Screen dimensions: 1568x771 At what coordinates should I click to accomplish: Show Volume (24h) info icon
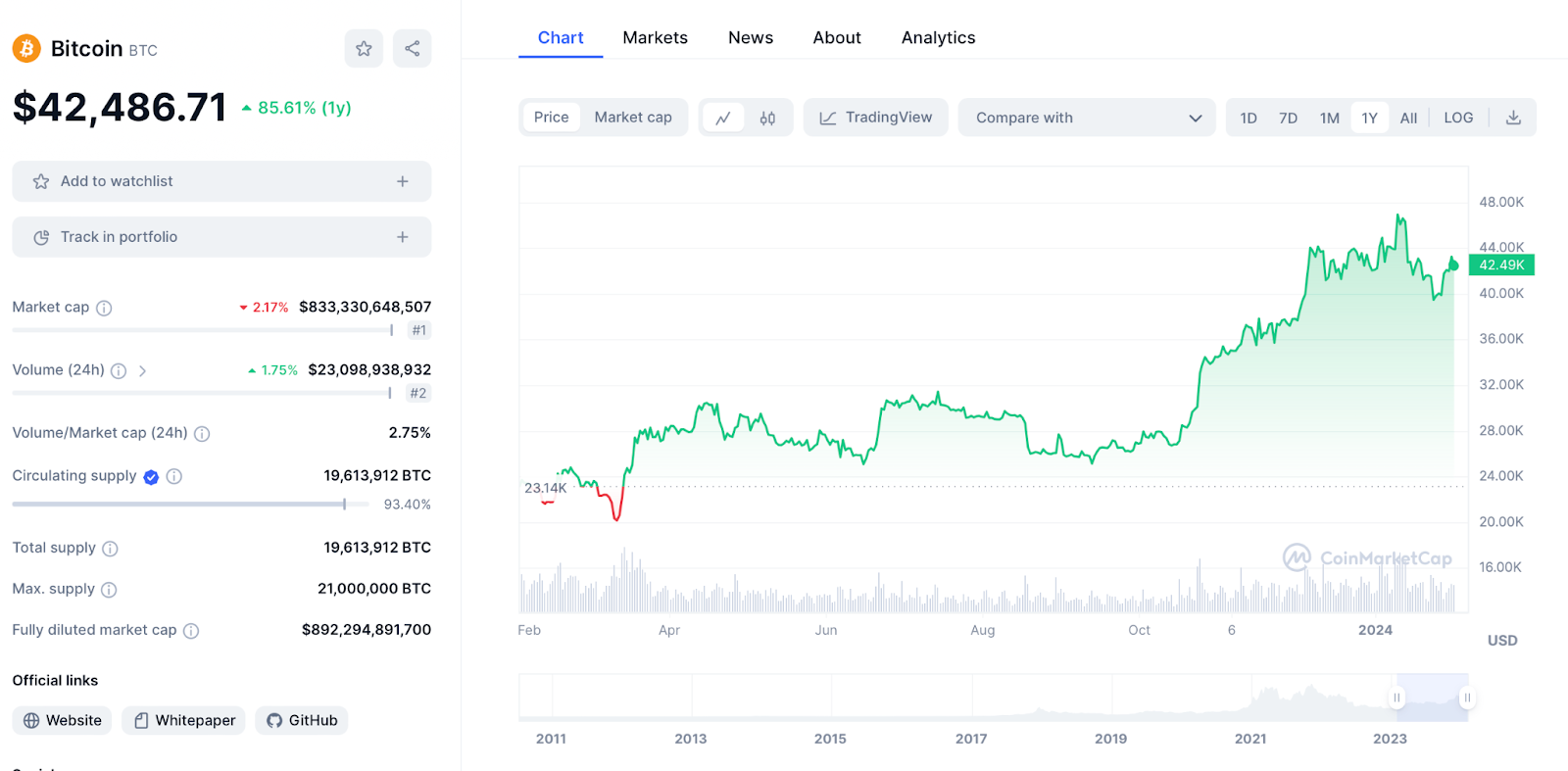119,370
